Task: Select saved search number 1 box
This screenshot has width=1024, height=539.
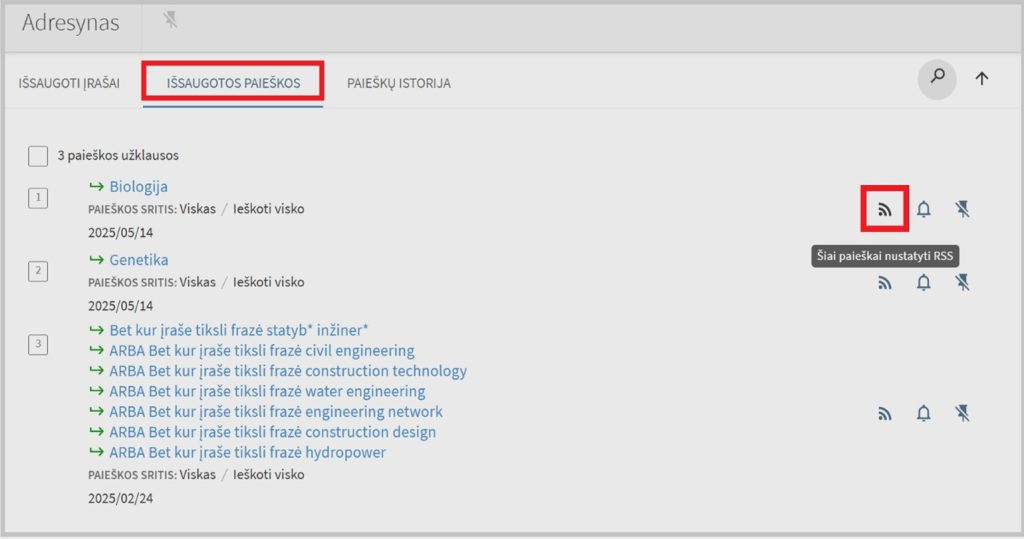Action: pyautogui.click(x=38, y=199)
